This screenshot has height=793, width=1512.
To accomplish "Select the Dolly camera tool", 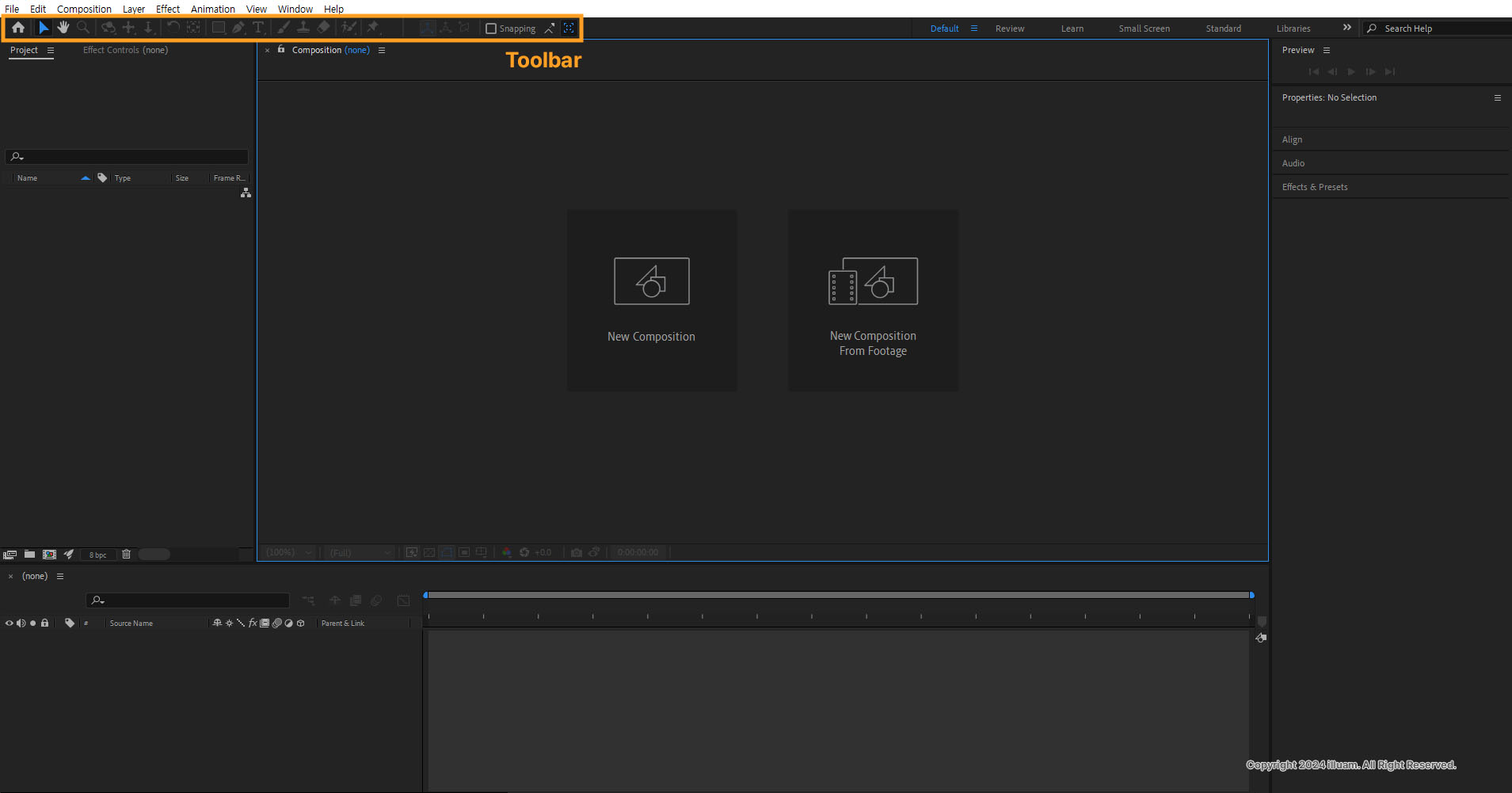I will click(148, 28).
